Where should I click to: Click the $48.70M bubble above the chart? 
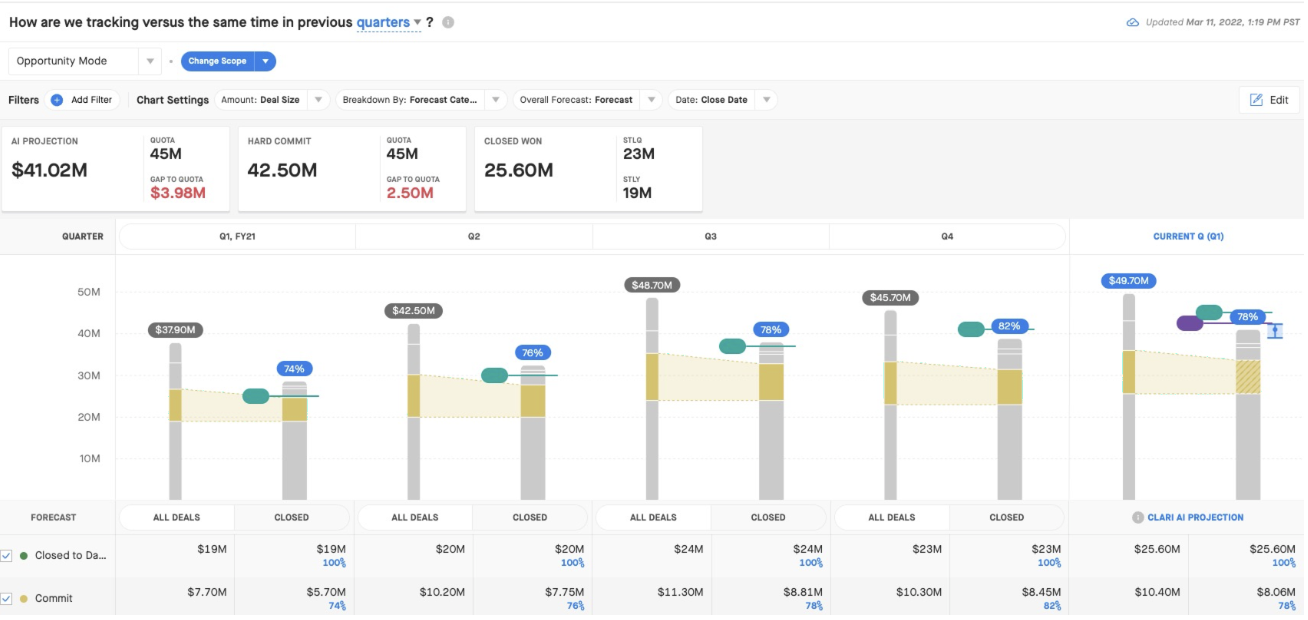(652, 285)
